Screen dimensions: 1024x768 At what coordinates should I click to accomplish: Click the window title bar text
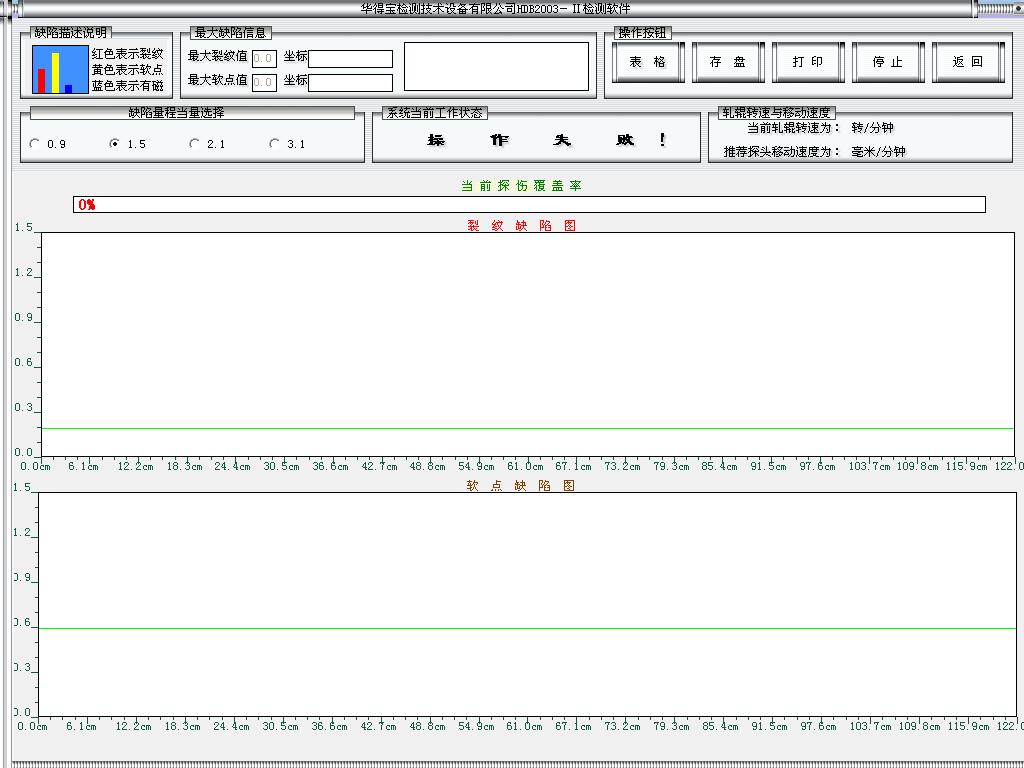tap(495, 8)
